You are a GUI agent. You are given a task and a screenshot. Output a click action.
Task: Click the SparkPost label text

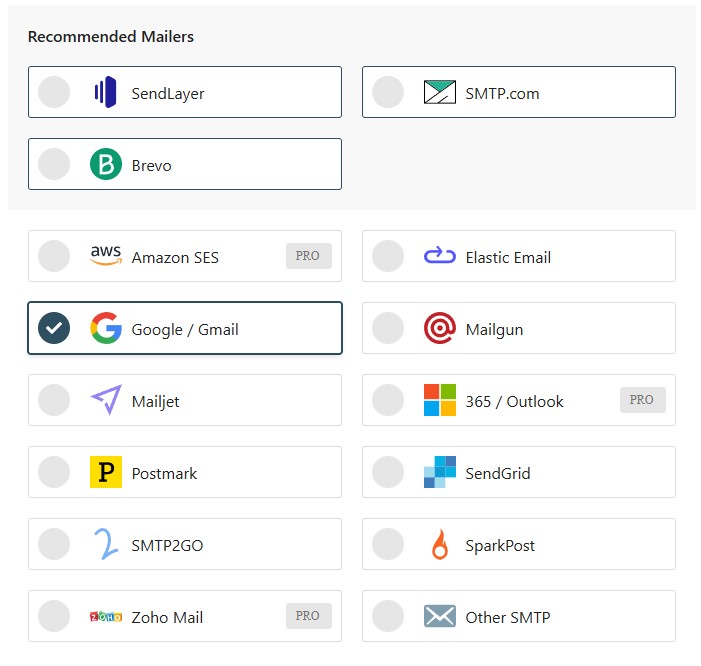[500, 546]
